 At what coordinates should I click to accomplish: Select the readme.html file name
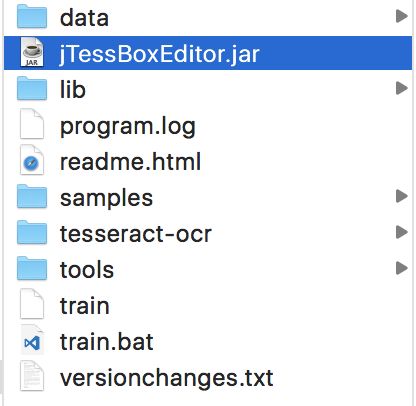pyautogui.click(x=130, y=162)
